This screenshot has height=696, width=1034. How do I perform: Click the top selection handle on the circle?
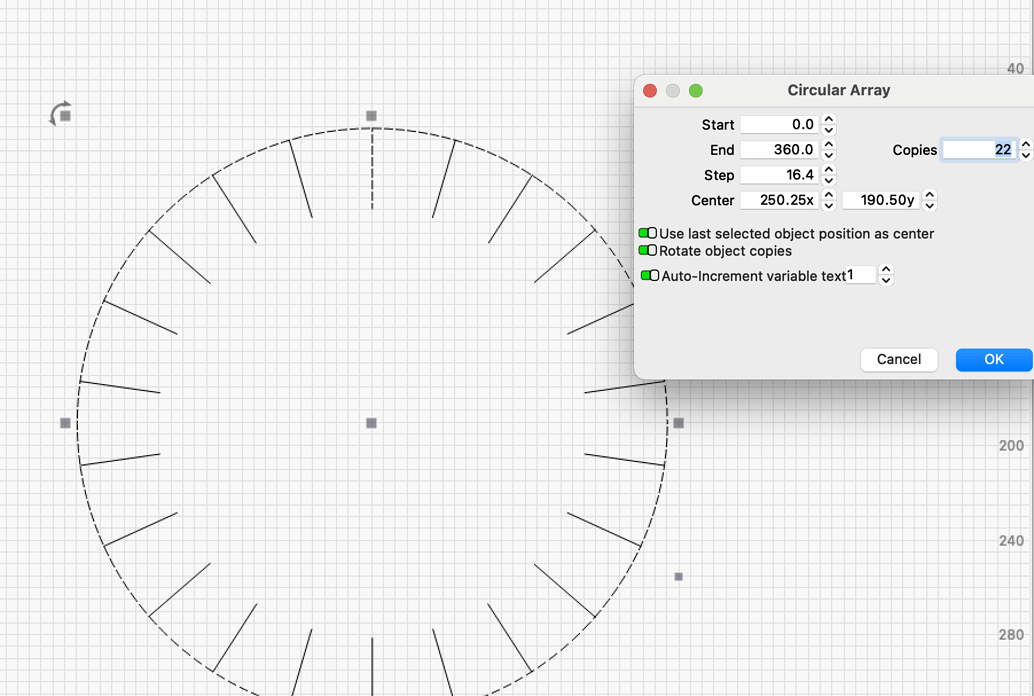pyautogui.click(x=371, y=116)
